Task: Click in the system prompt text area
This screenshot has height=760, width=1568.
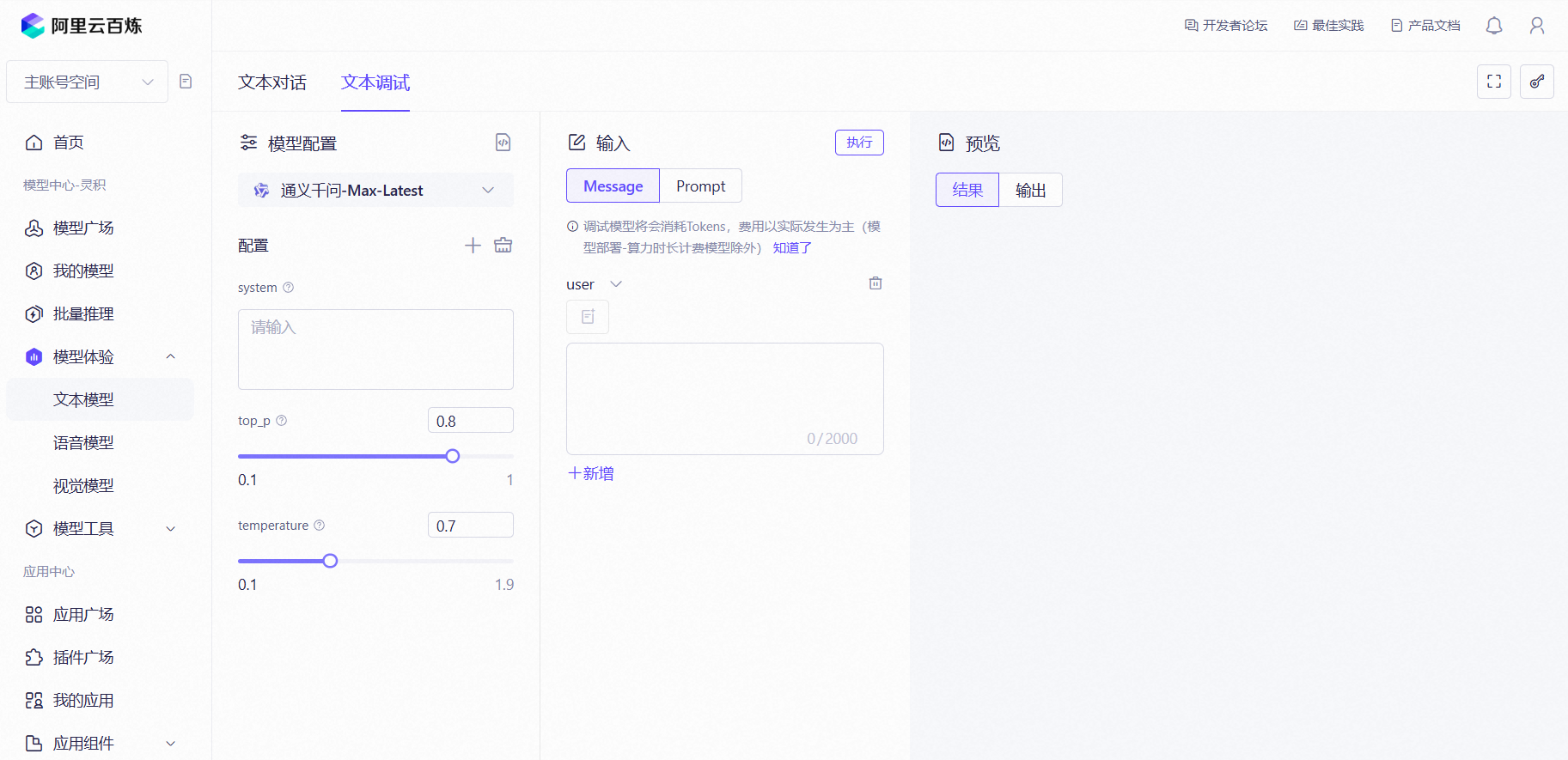Action: (375, 350)
